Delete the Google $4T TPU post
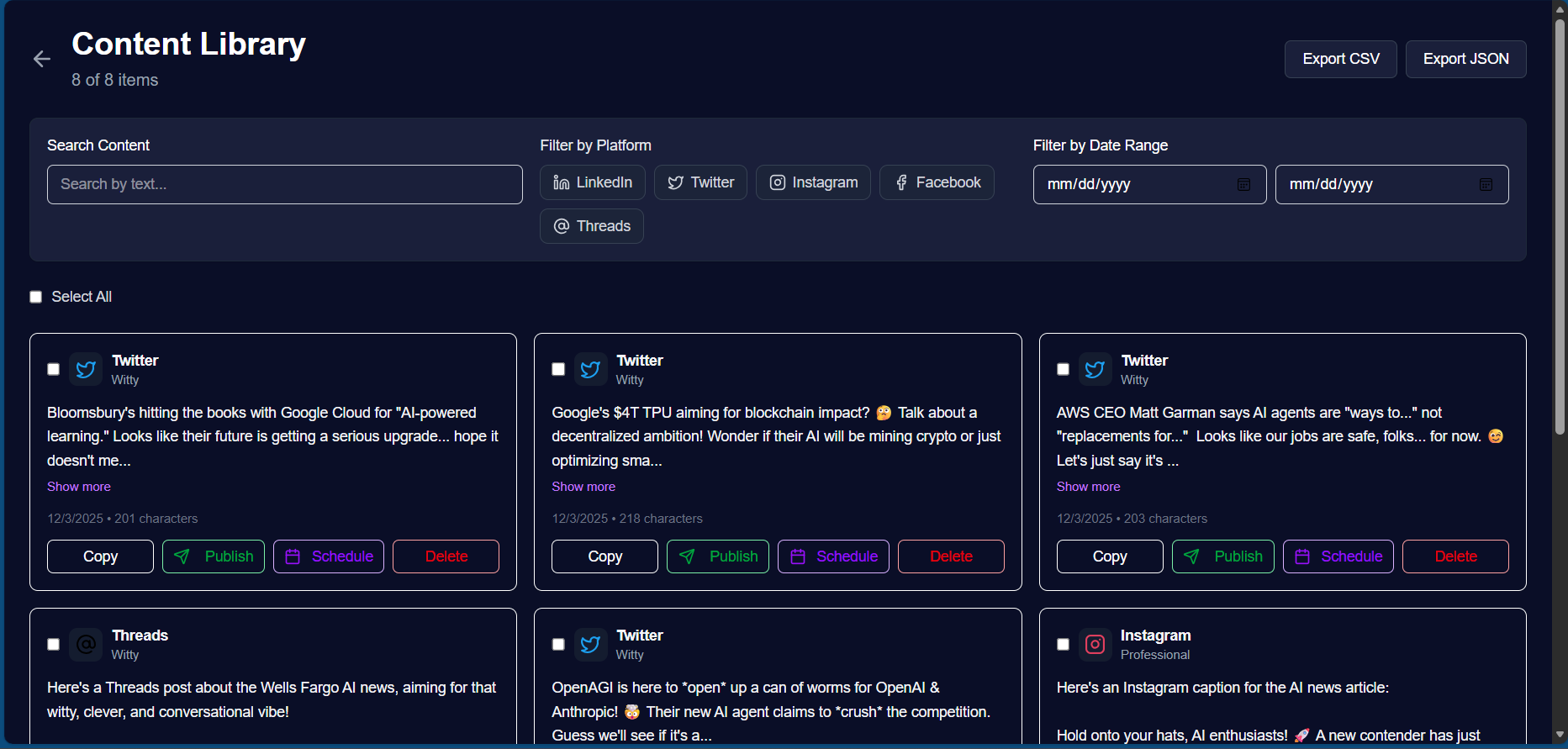 pos(951,556)
